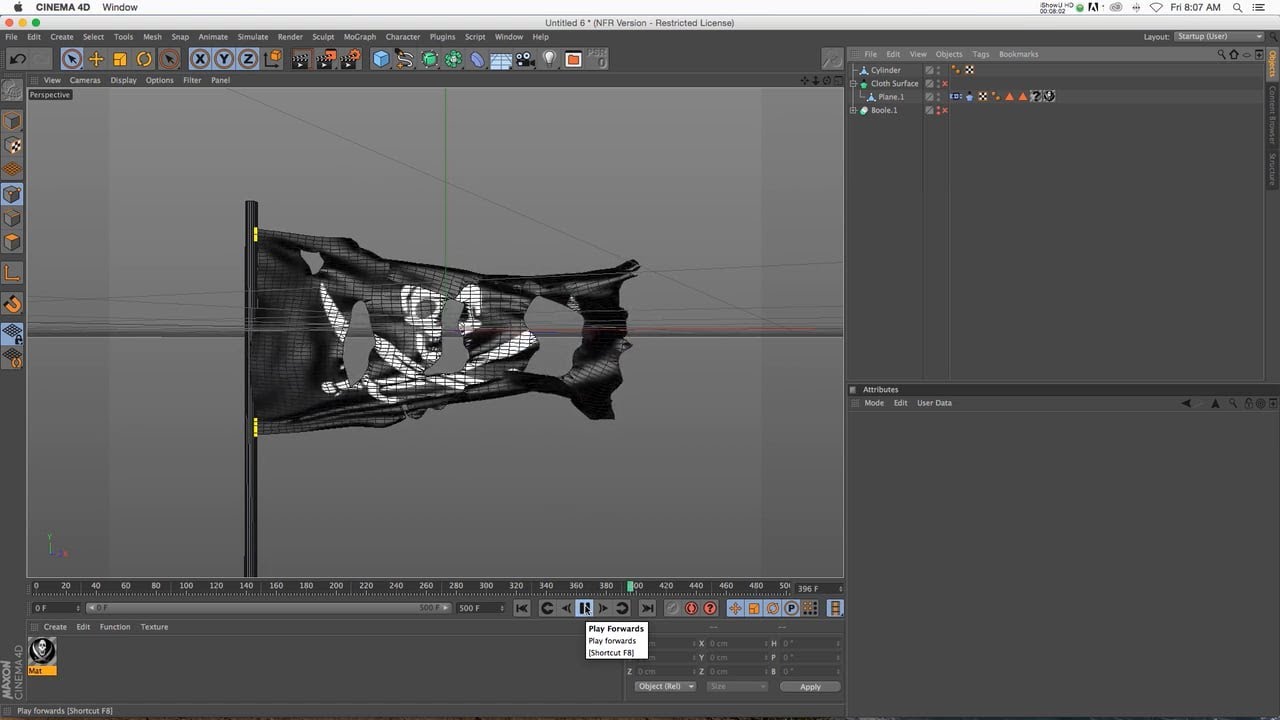Screen dimensions: 1280x720
Task: Open Object (Rel) coordinate dropdown
Action: (665, 687)
